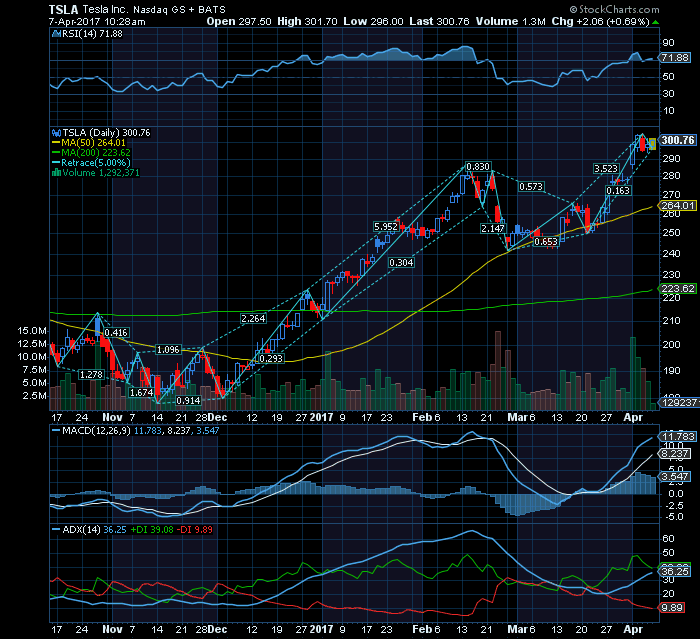Click the TSLA ticker symbol title

coord(63,9)
